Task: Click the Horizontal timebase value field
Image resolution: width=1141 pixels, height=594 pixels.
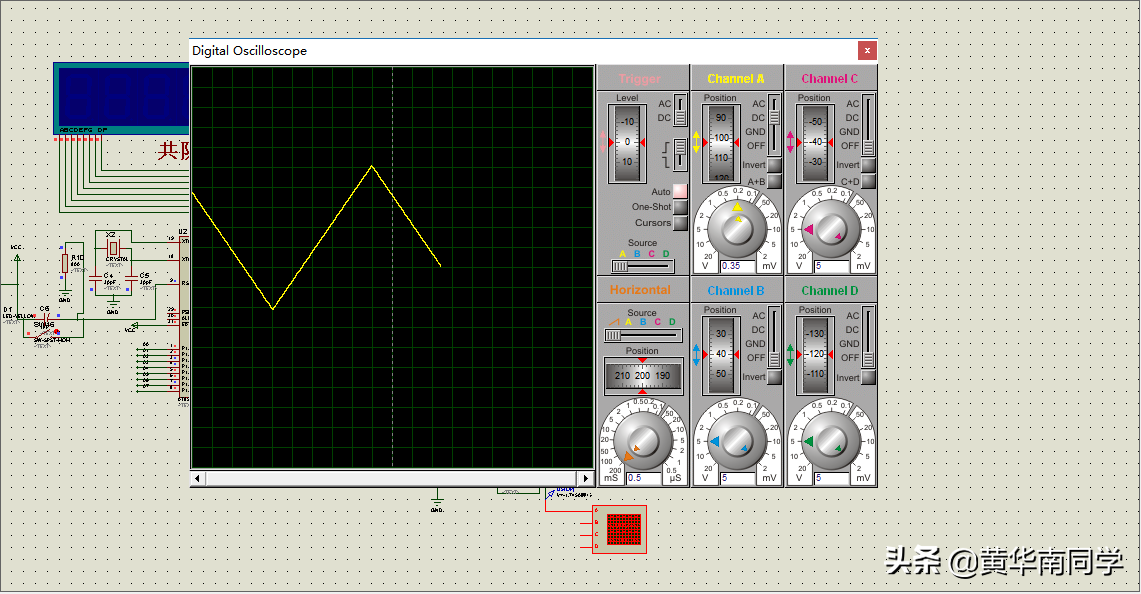Action: [643, 478]
